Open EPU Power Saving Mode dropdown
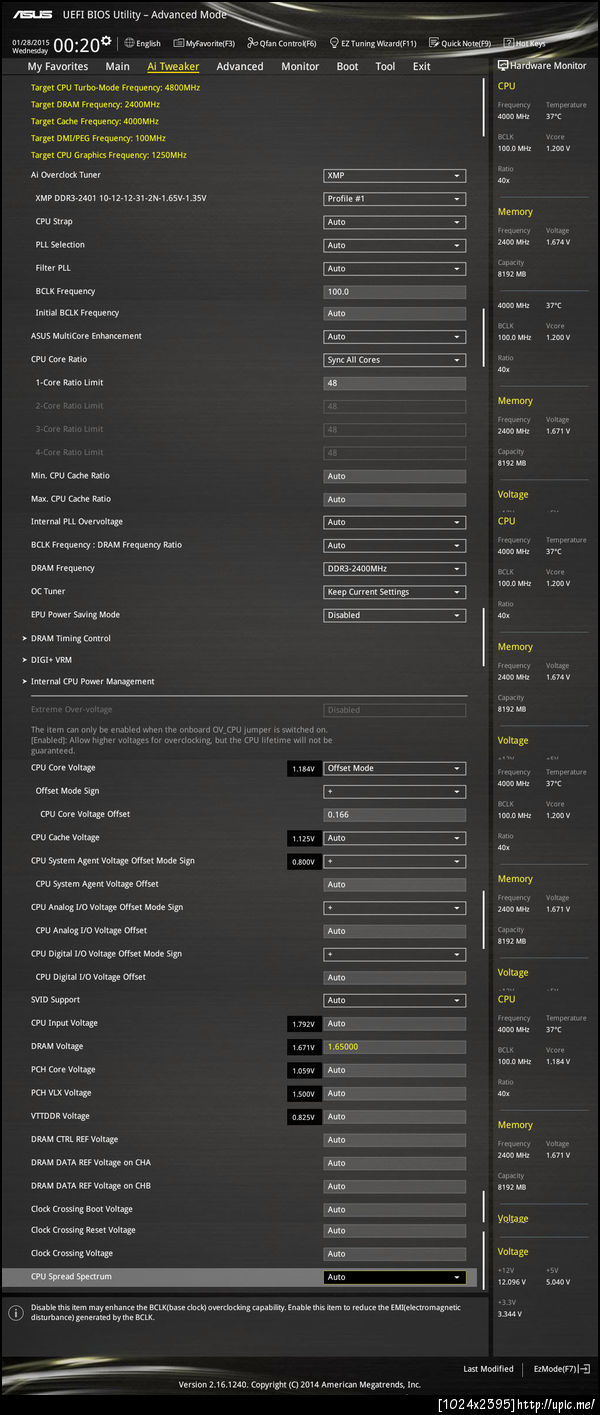 click(395, 615)
